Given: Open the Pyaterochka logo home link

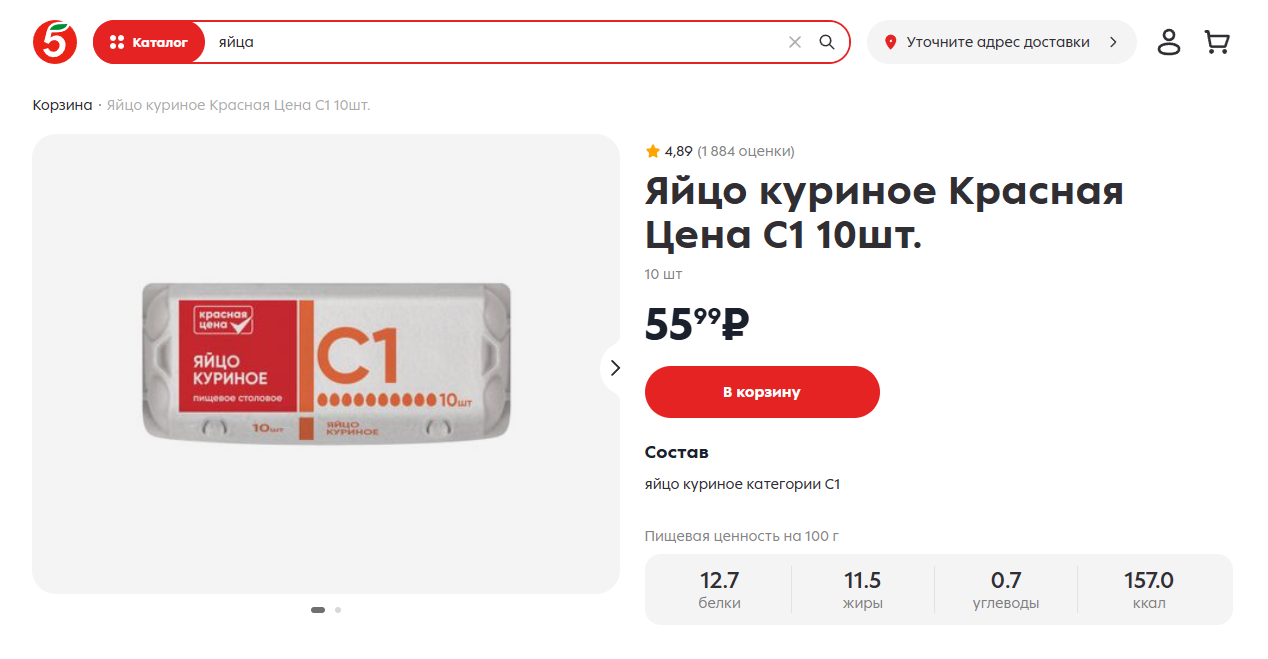Looking at the screenshot, I should pyautogui.click(x=55, y=42).
